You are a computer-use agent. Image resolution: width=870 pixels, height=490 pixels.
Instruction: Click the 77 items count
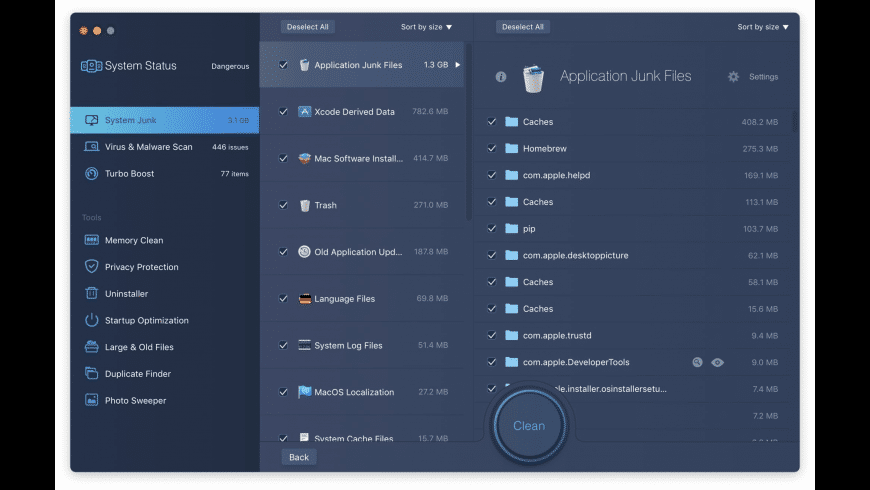tap(234, 174)
